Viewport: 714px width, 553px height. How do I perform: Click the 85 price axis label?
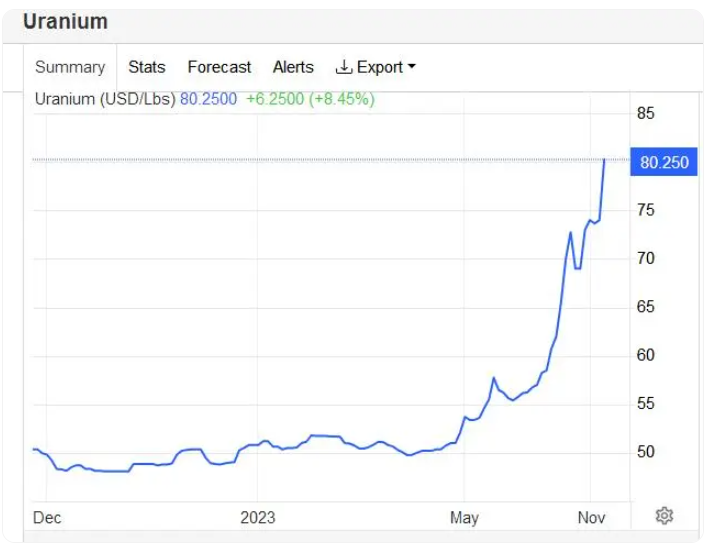click(x=646, y=113)
